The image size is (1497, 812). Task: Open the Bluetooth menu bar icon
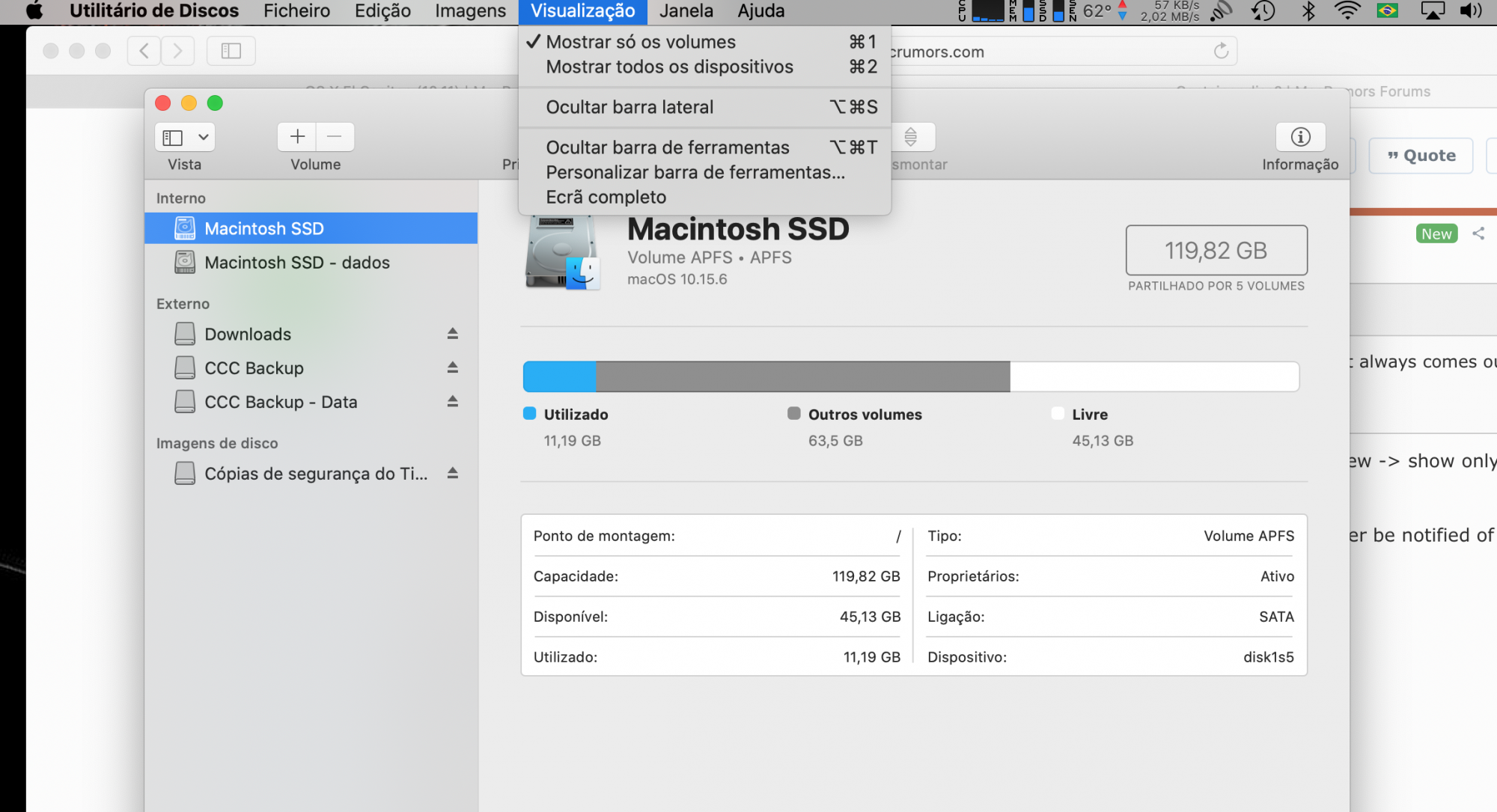coord(1308,10)
